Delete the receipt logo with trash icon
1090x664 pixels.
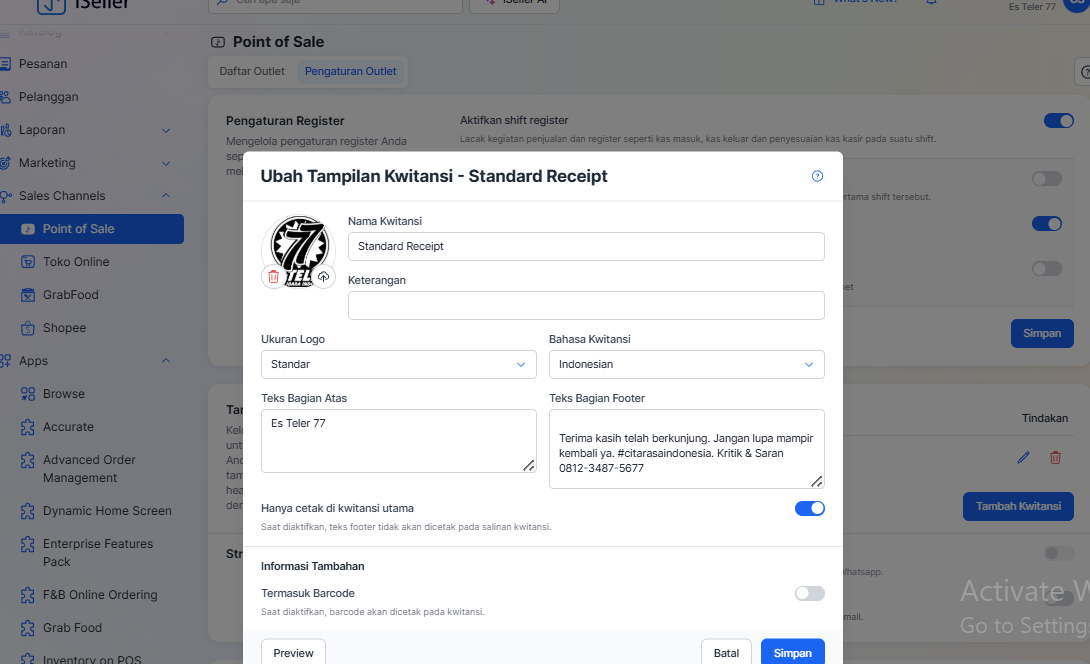click(x=273, y=277)
